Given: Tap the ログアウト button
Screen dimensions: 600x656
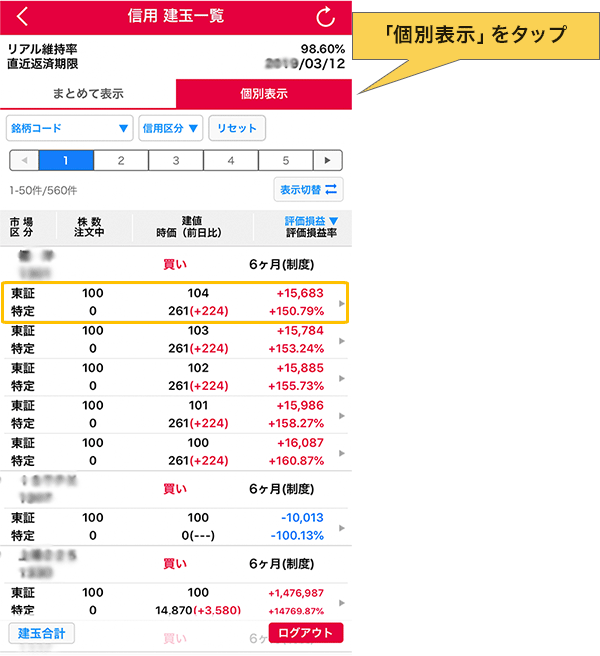Looking at the screenshot, I should click(x=305, y=633).
